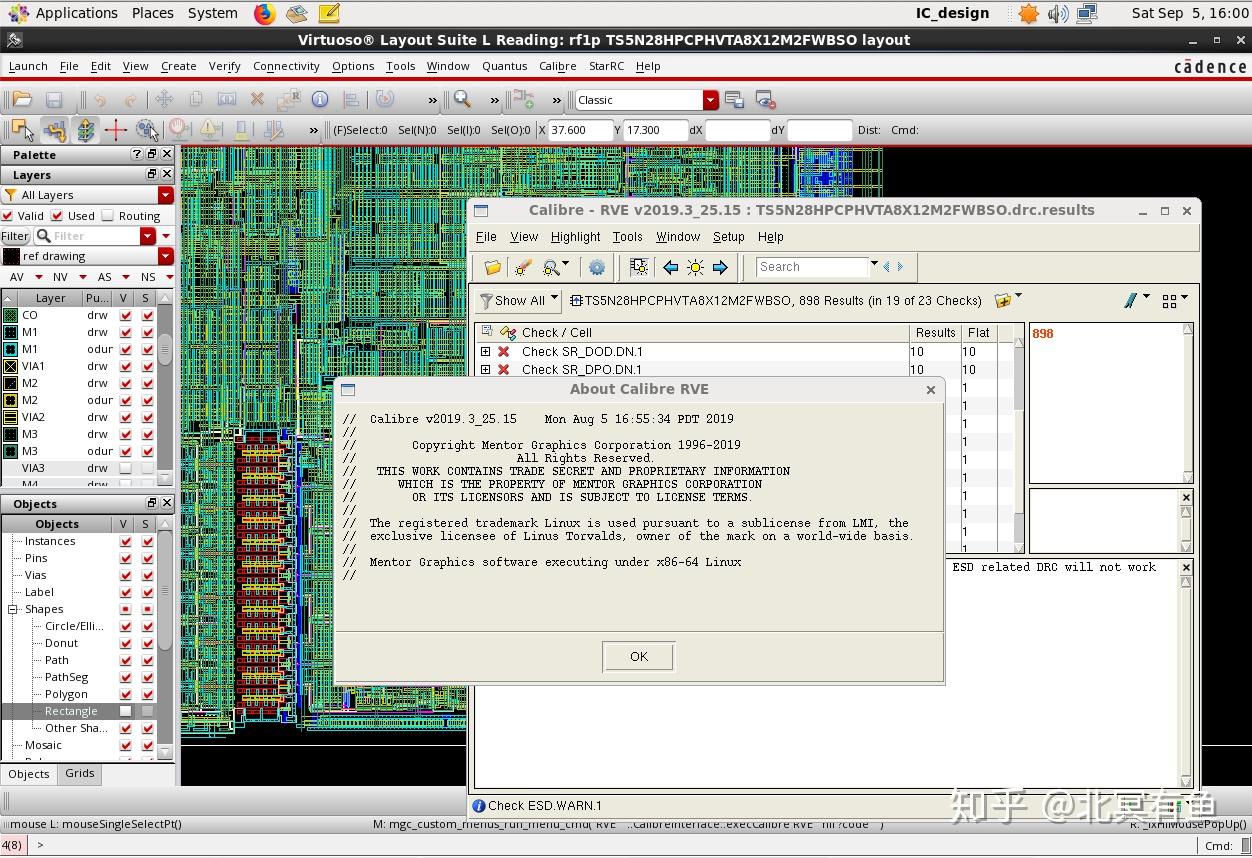The image size is (1252, 858).
Task: Go to next result with right arrow
Action: (720, 267)
